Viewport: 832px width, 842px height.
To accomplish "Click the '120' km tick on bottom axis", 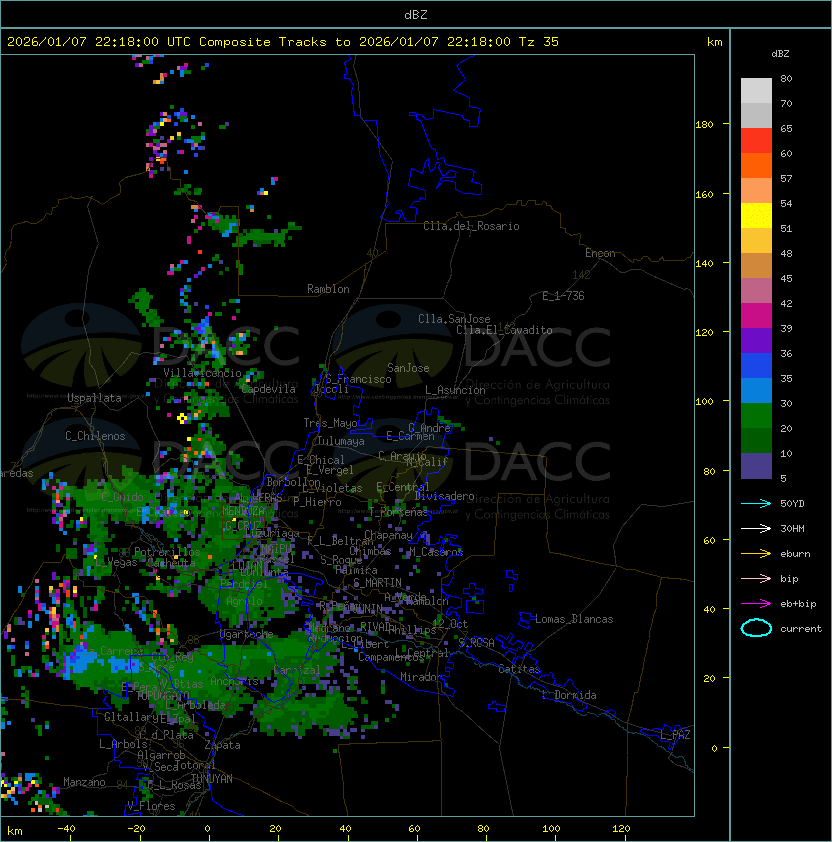I will pos(621,829).
